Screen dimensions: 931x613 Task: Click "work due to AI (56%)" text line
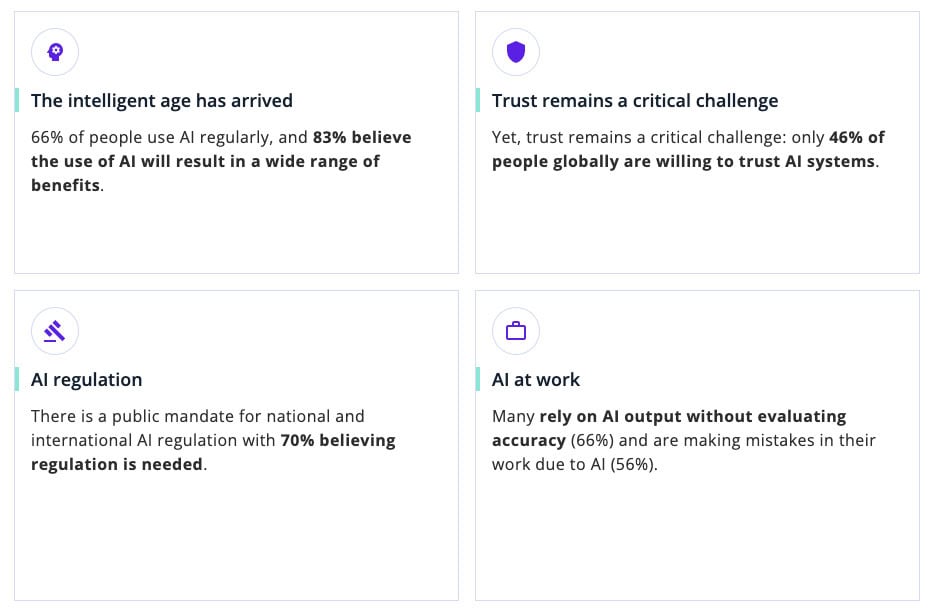click(x=575, y=465)
